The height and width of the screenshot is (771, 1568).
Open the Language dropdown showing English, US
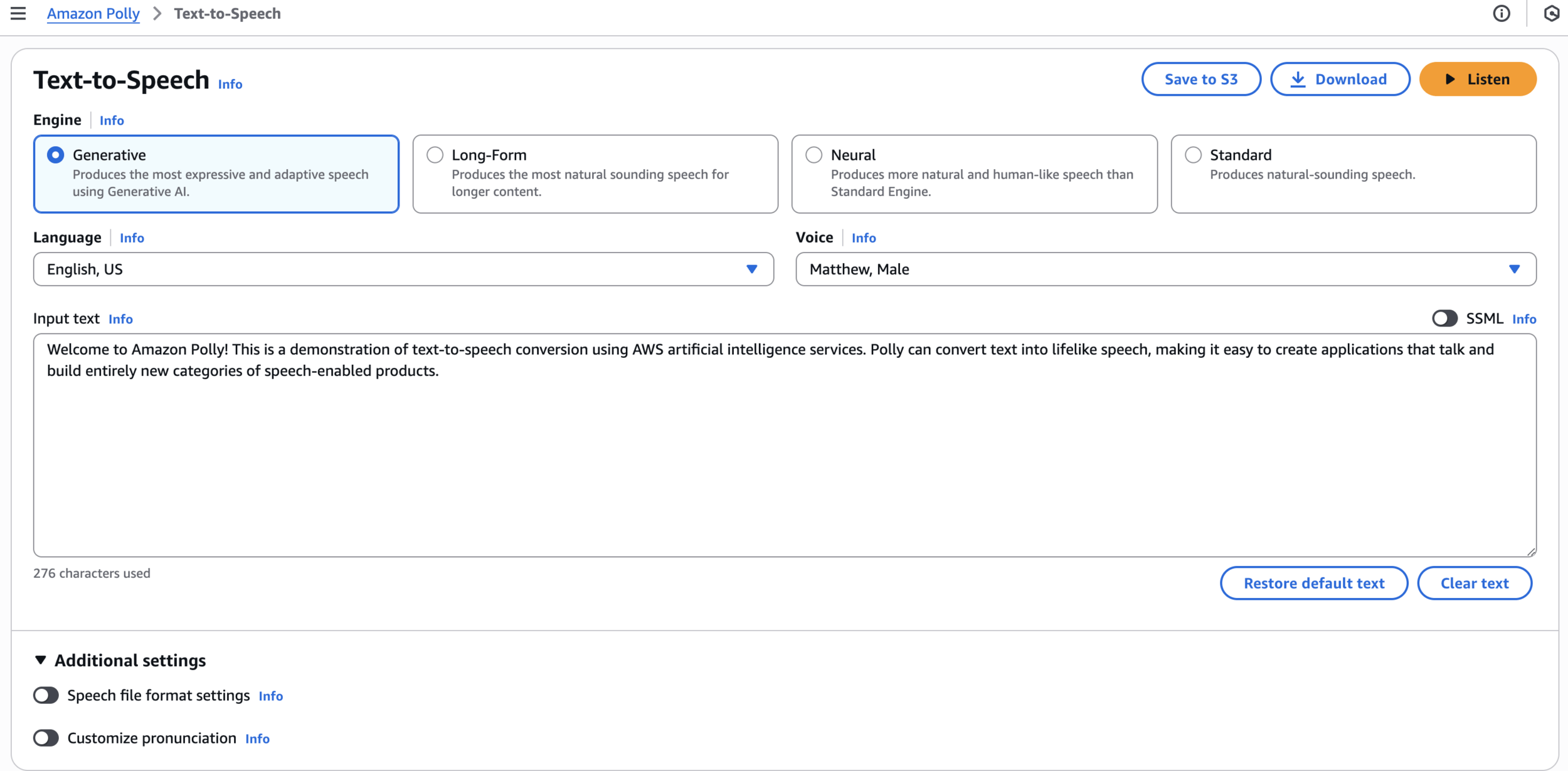[403, 269]
